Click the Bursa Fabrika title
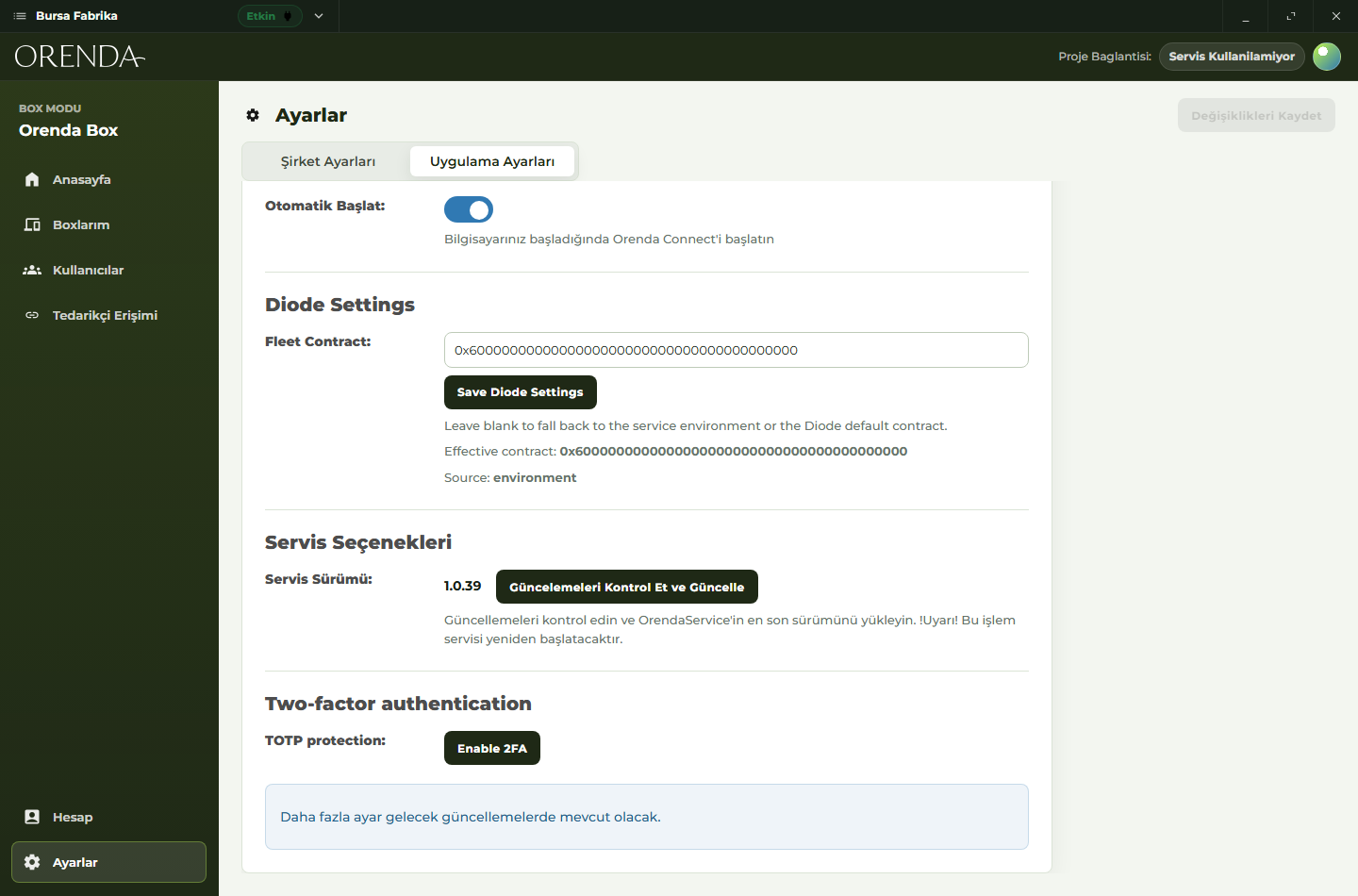 click(76, 16)
